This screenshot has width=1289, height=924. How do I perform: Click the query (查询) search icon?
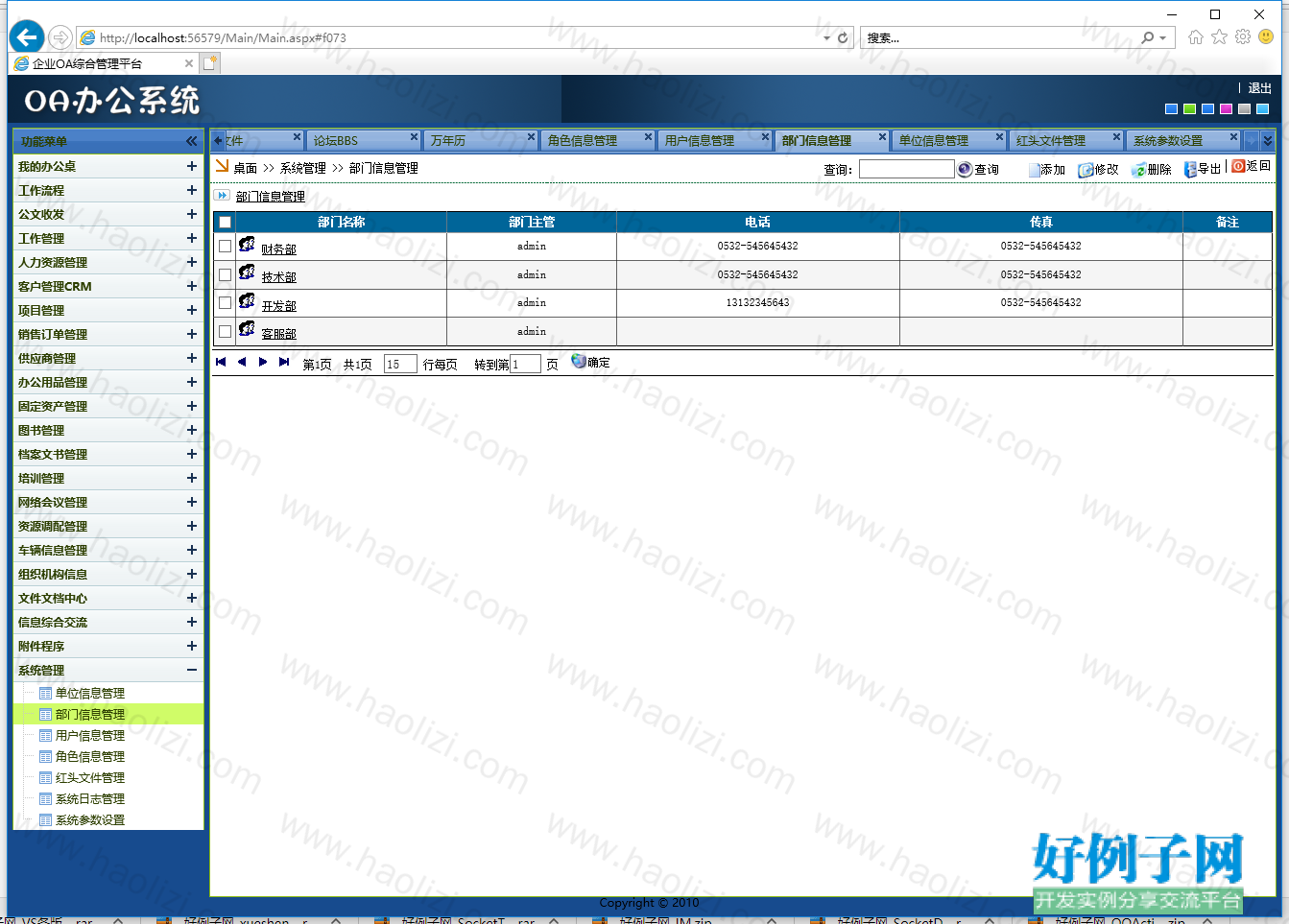pos(965,169)
